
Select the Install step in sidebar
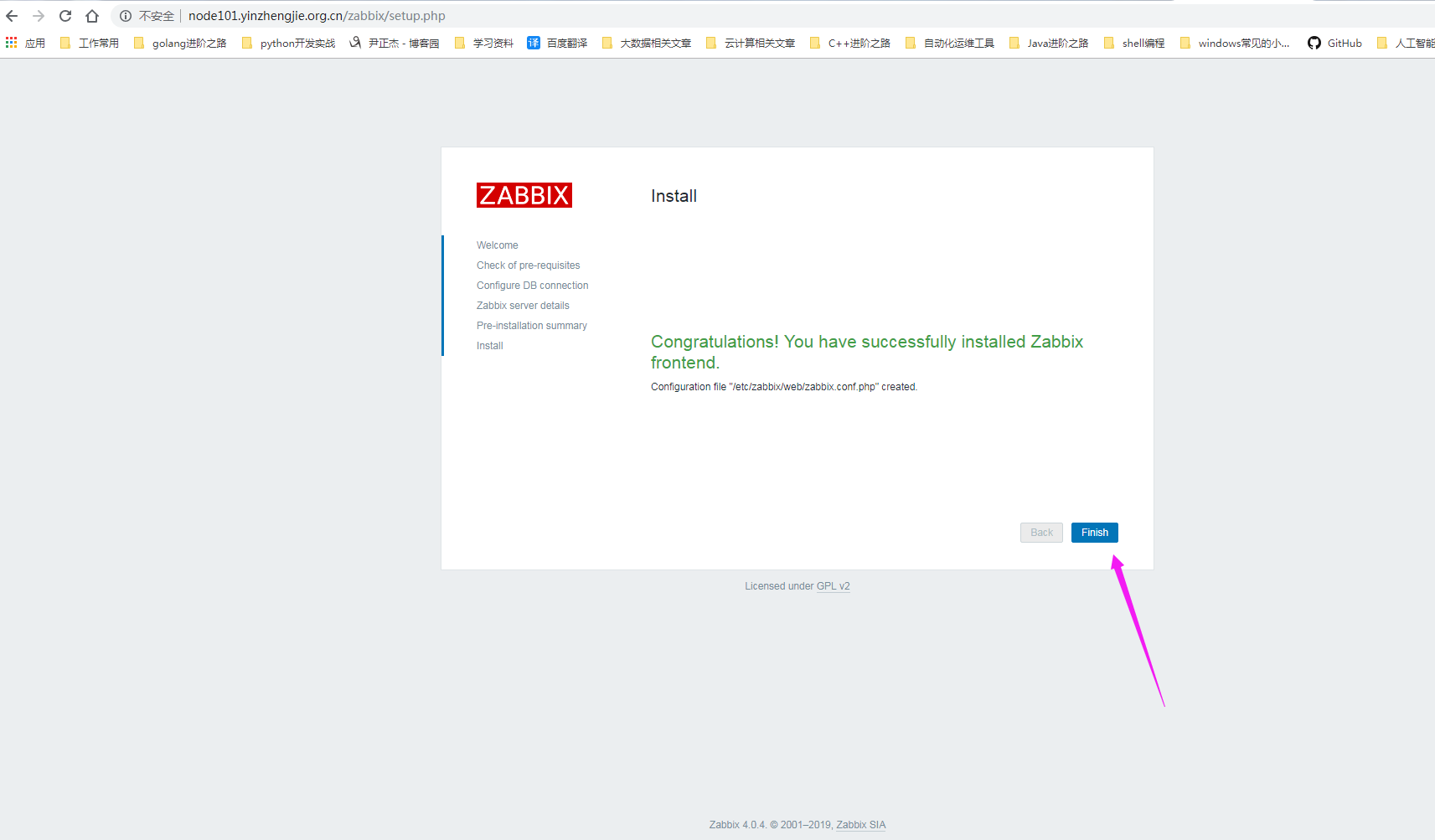point(490,346)
